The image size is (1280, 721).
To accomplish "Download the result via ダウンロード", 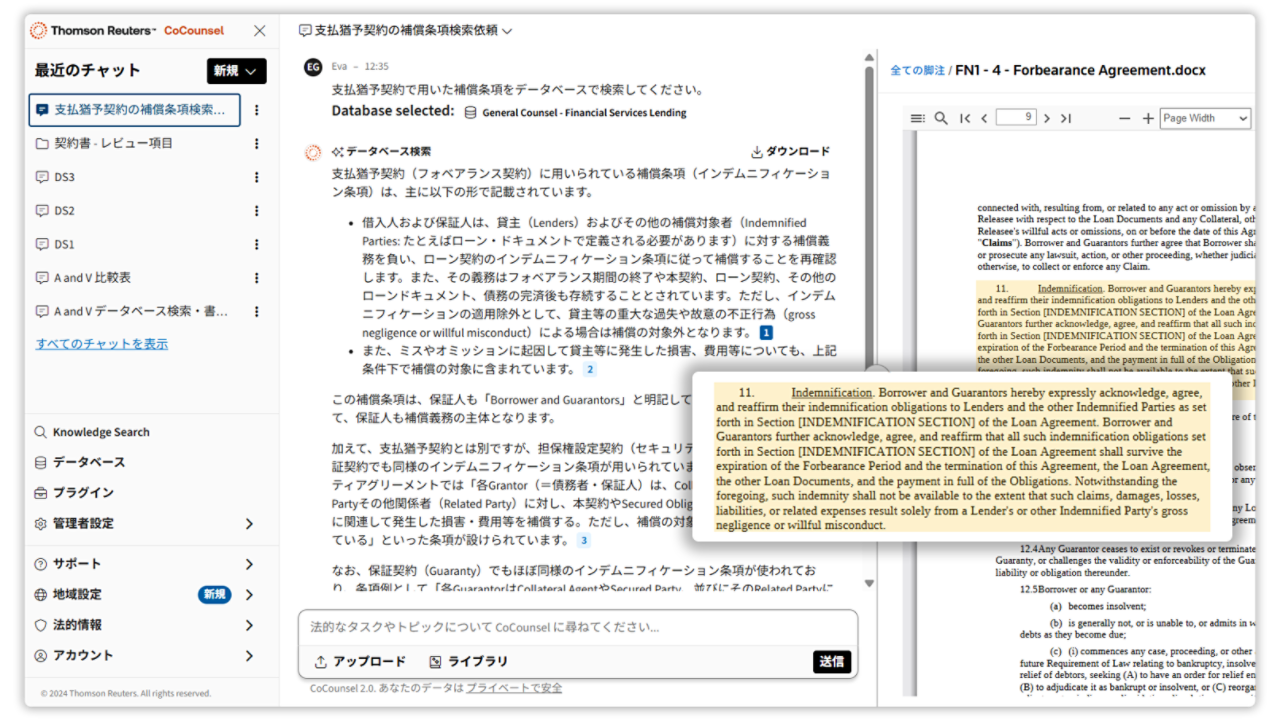I will click(790, 152).
